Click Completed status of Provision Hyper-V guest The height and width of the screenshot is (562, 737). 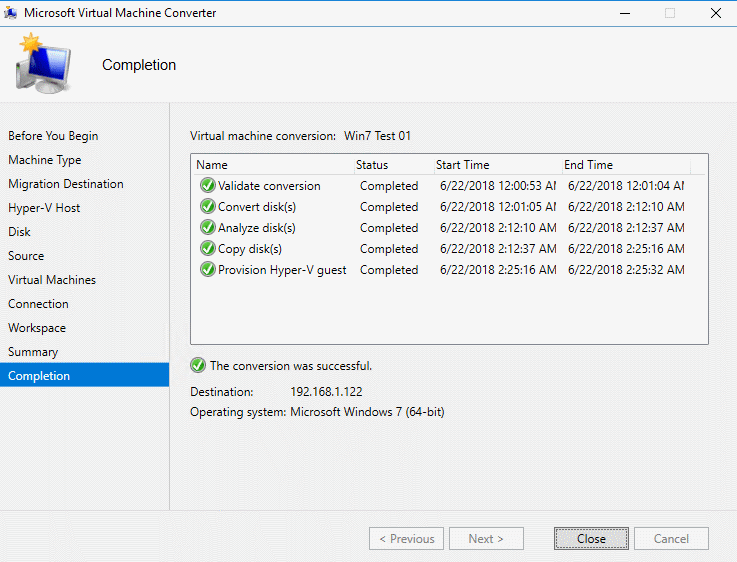(389, 270)
